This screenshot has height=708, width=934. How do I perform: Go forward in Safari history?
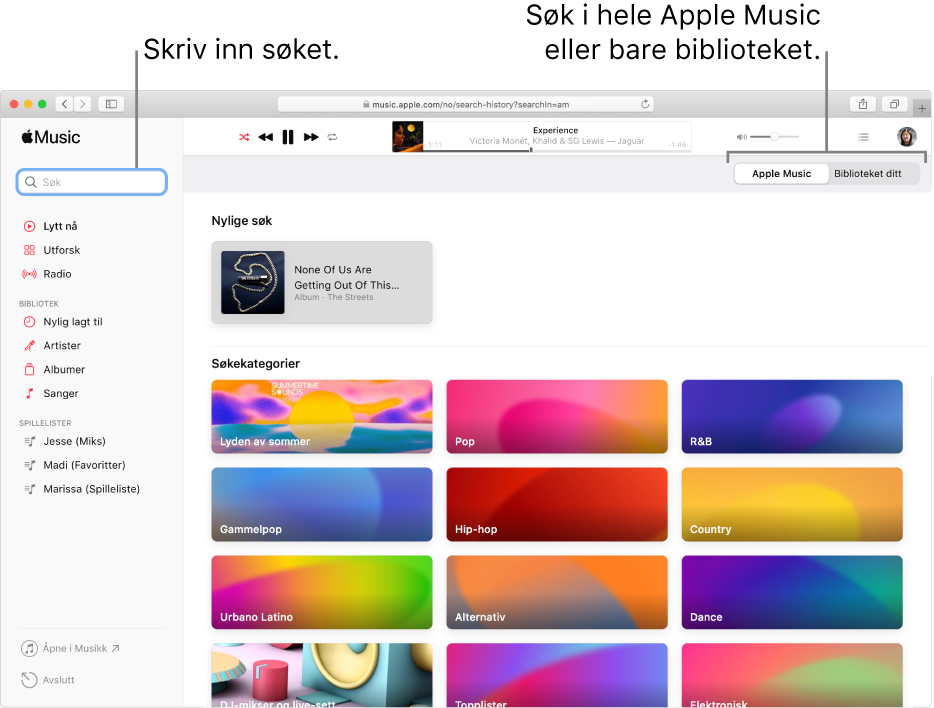(83, 104)
